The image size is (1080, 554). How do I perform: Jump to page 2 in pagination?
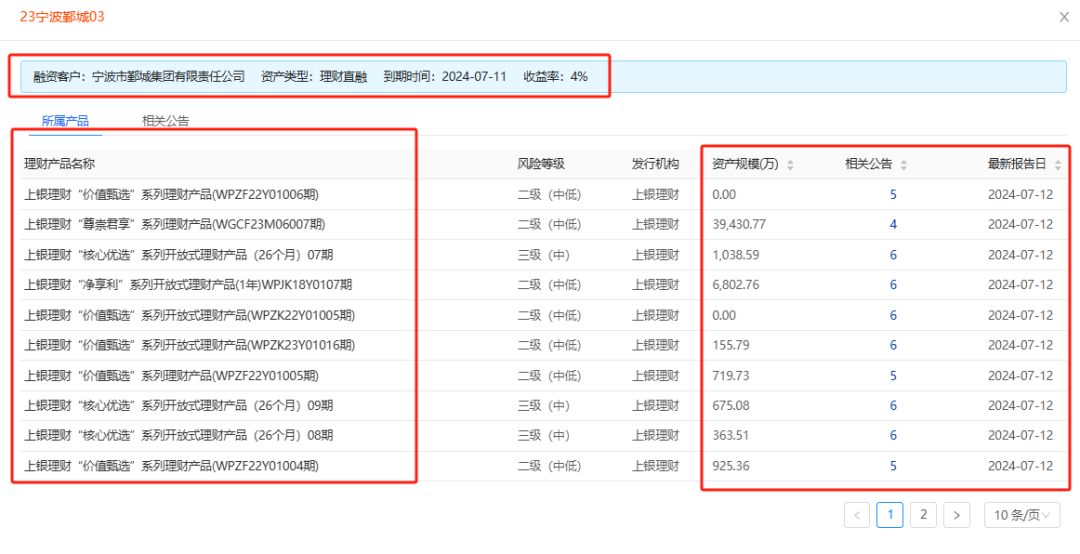click(x=924, y=515)
